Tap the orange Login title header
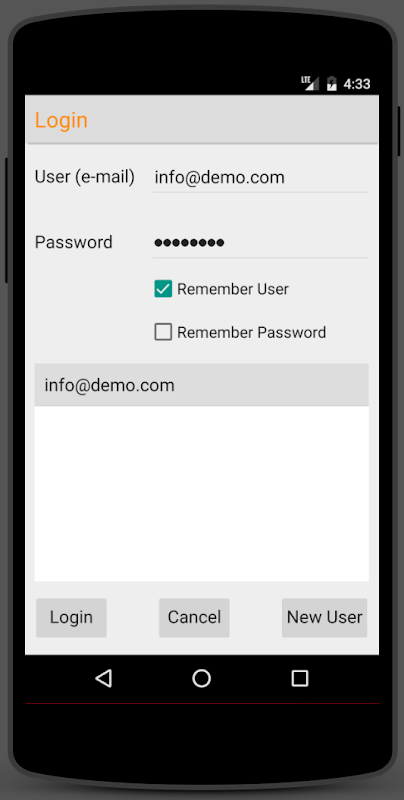404x800 pixels. click(61, 120)
